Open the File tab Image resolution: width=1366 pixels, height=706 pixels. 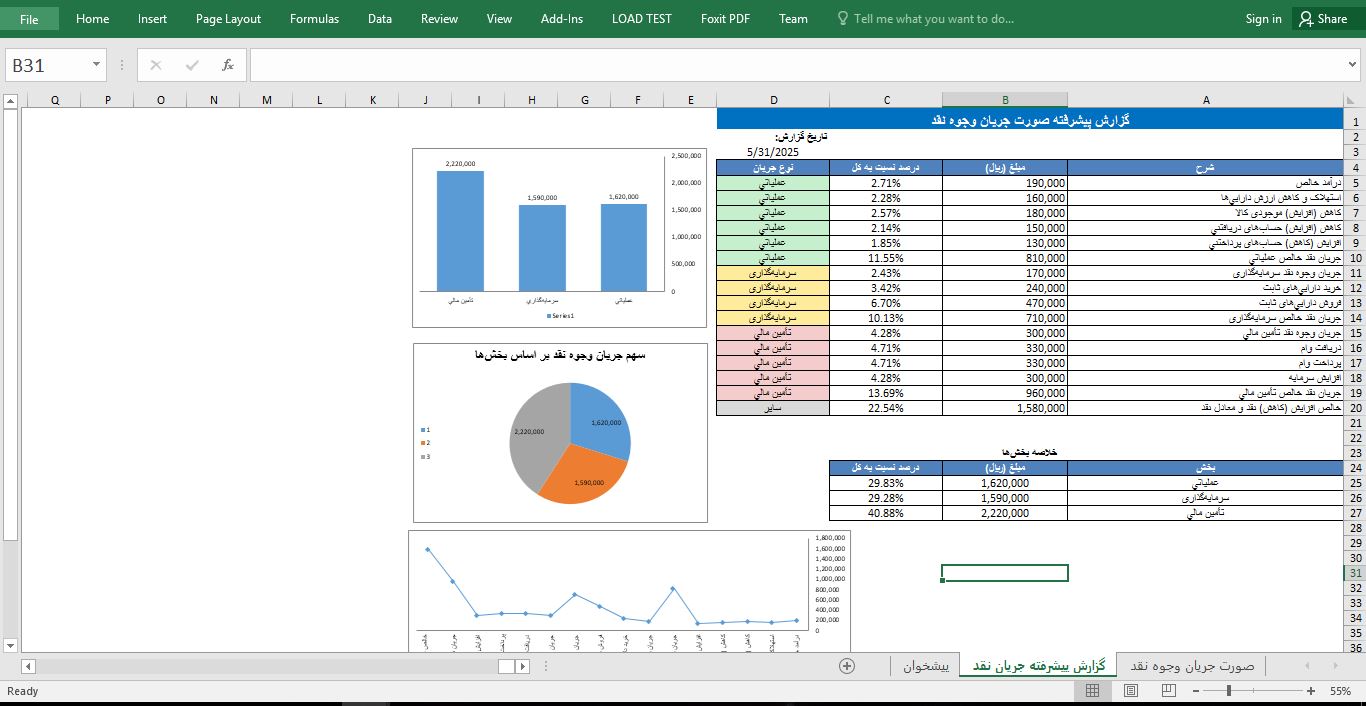pyautogui.click(x=29, y=18)
